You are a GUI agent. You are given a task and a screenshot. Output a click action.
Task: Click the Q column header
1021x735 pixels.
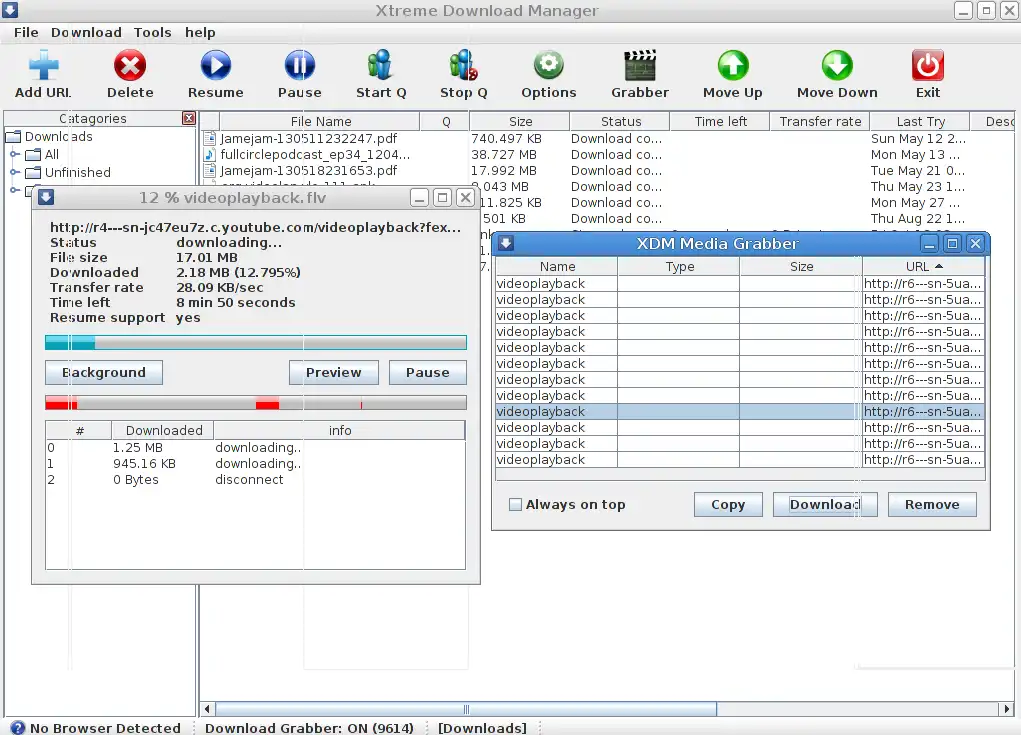coord(445,121)
